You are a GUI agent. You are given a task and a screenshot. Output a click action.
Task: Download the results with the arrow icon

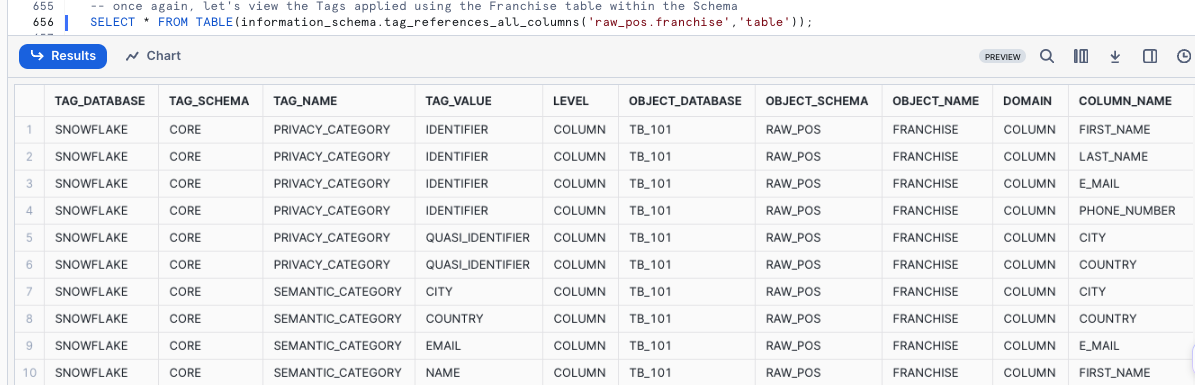tap(1114, 56)
